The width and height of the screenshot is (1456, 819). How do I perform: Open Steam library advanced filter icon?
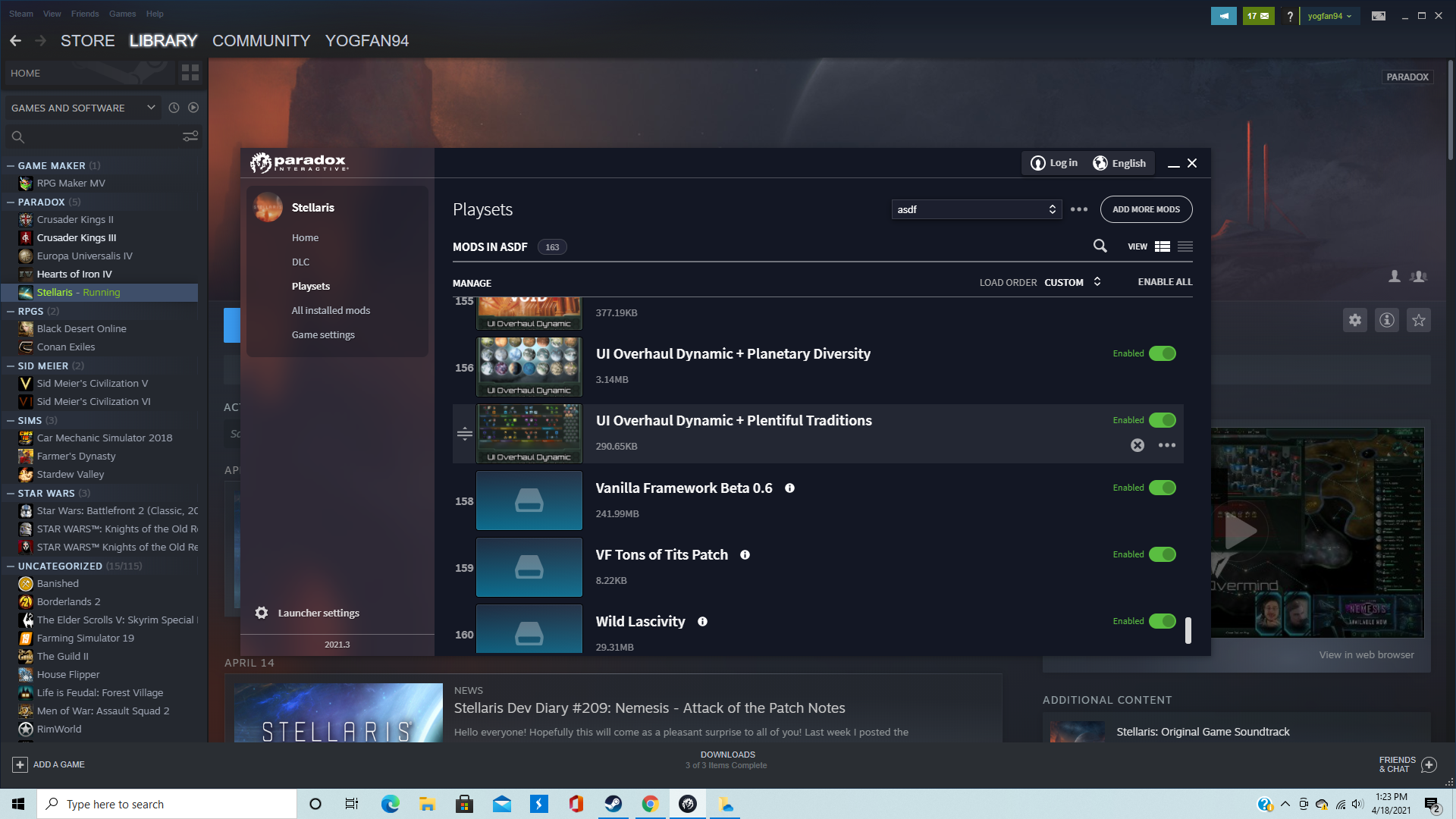click(x=190, y=136)
